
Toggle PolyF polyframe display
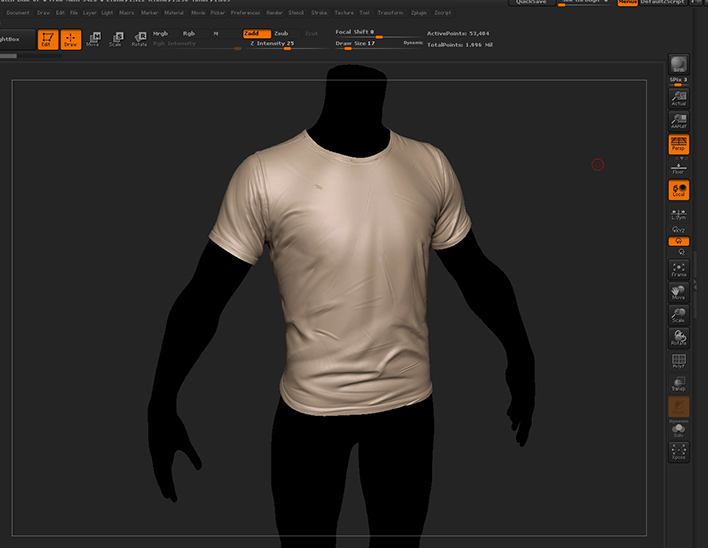coord(678,361)
